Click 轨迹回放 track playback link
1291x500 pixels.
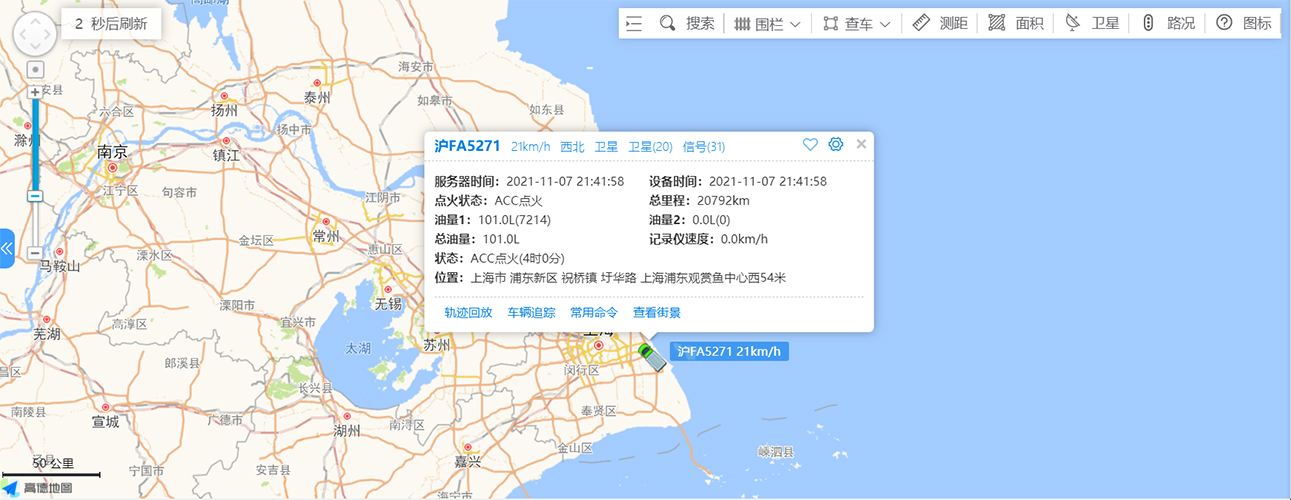click(x=468, y=312)
